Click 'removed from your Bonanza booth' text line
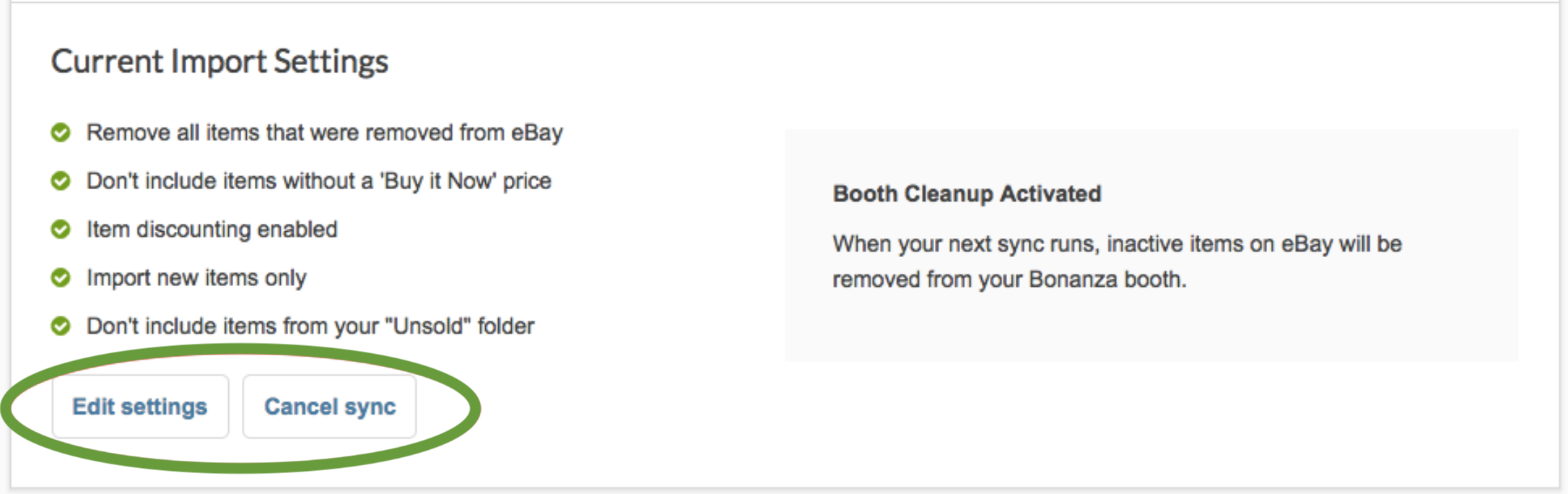Screen dimensions: 1568x494 pyautogui.click(x=1009, y=279)
